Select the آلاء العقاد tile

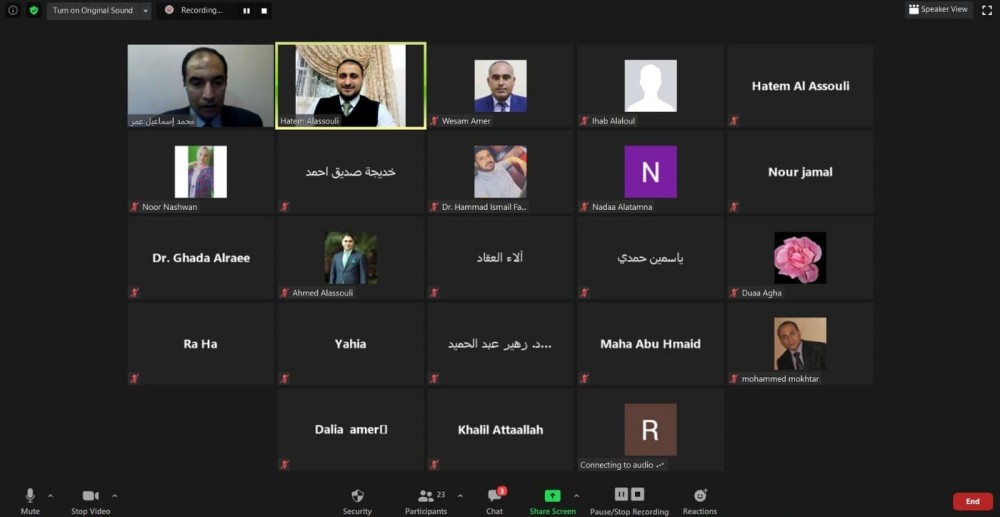coord(501,258)
